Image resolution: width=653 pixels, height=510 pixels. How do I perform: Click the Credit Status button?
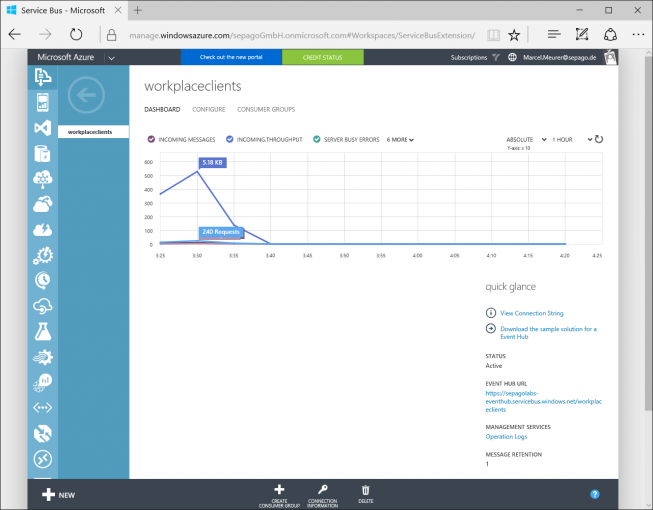pyautogui.click(x=323, y=57)
